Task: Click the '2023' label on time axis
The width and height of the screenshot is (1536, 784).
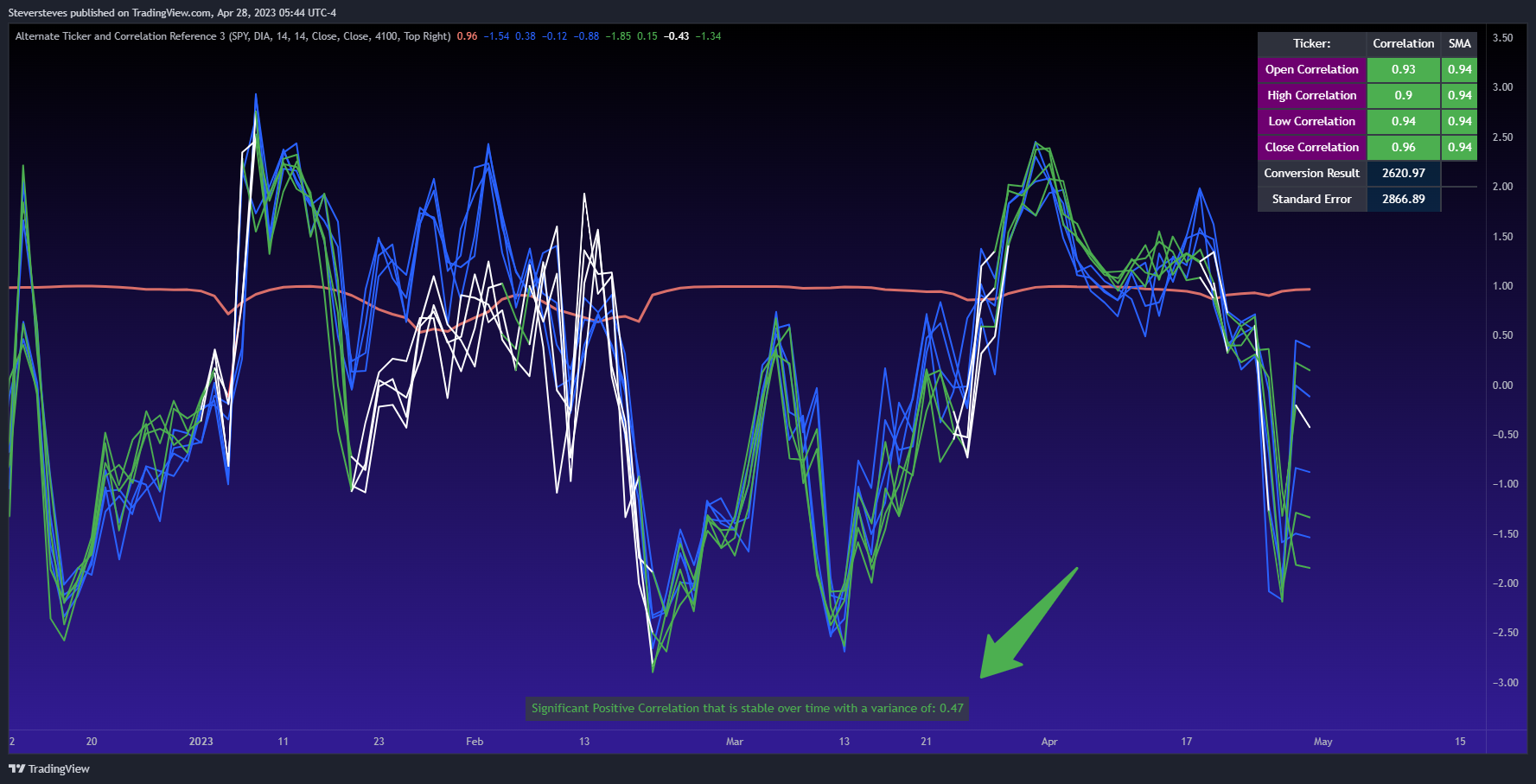Action: pyautogui.click(x=201, y=742)
